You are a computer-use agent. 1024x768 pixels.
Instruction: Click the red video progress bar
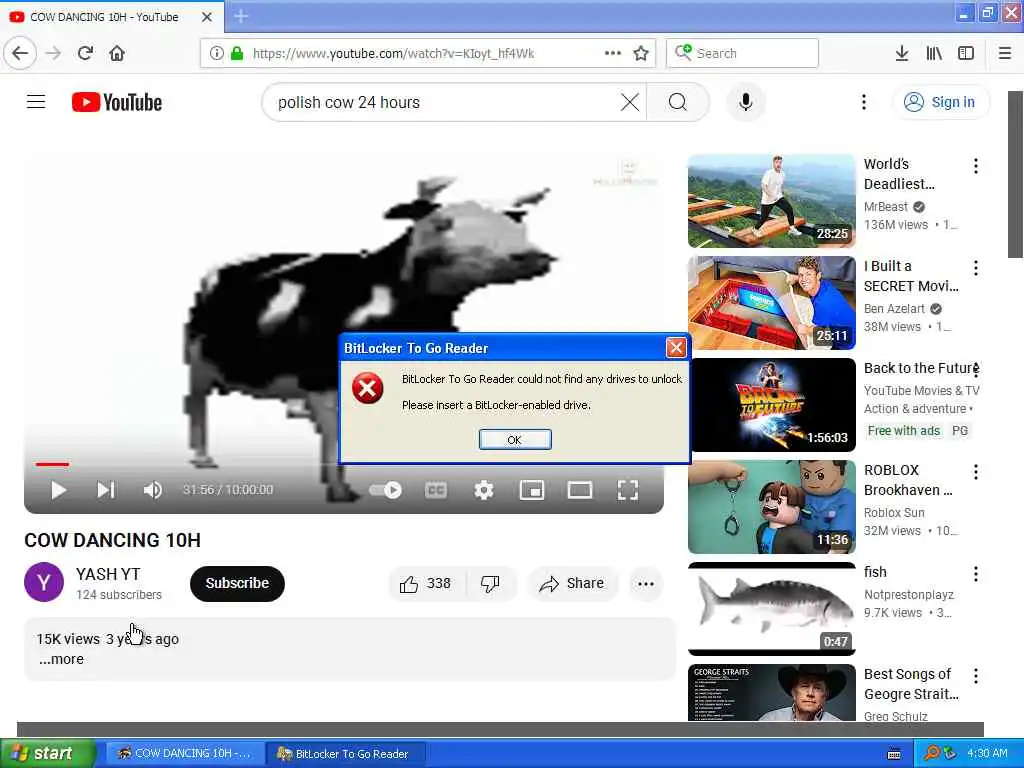52,464
